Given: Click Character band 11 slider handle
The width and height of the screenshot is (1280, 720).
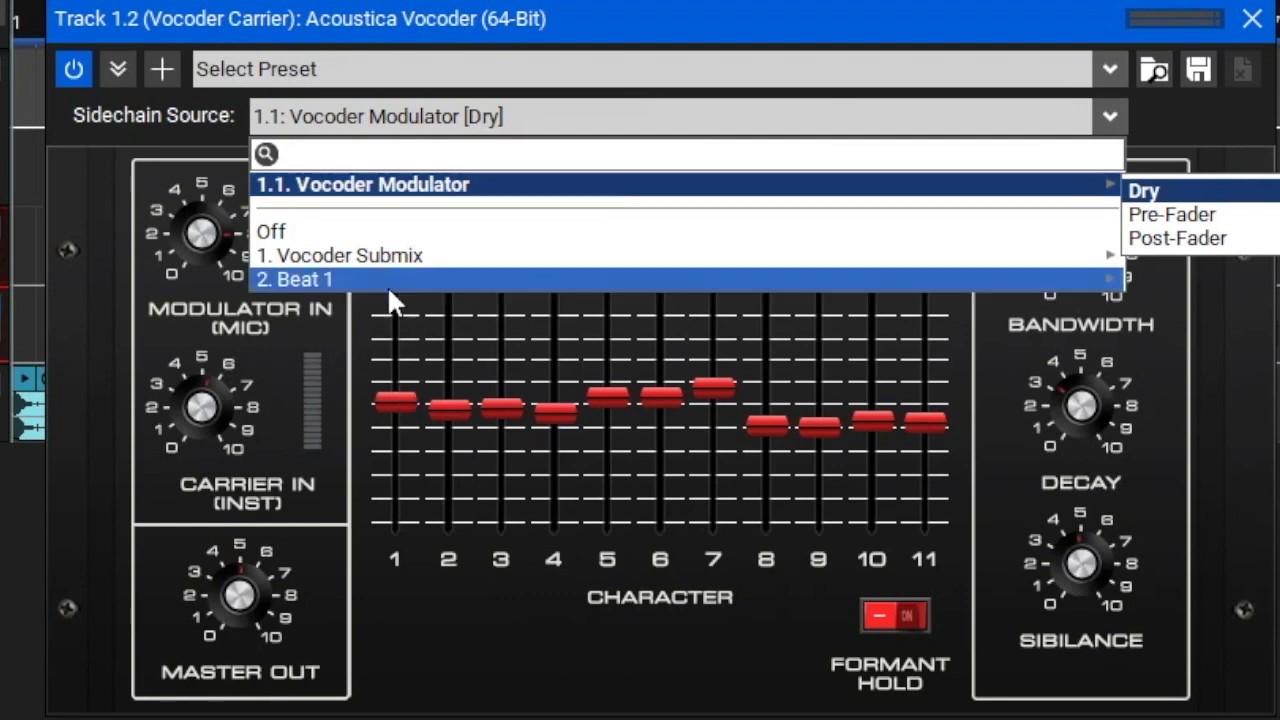Looking at the screenshot, I should tap(926, 423).
